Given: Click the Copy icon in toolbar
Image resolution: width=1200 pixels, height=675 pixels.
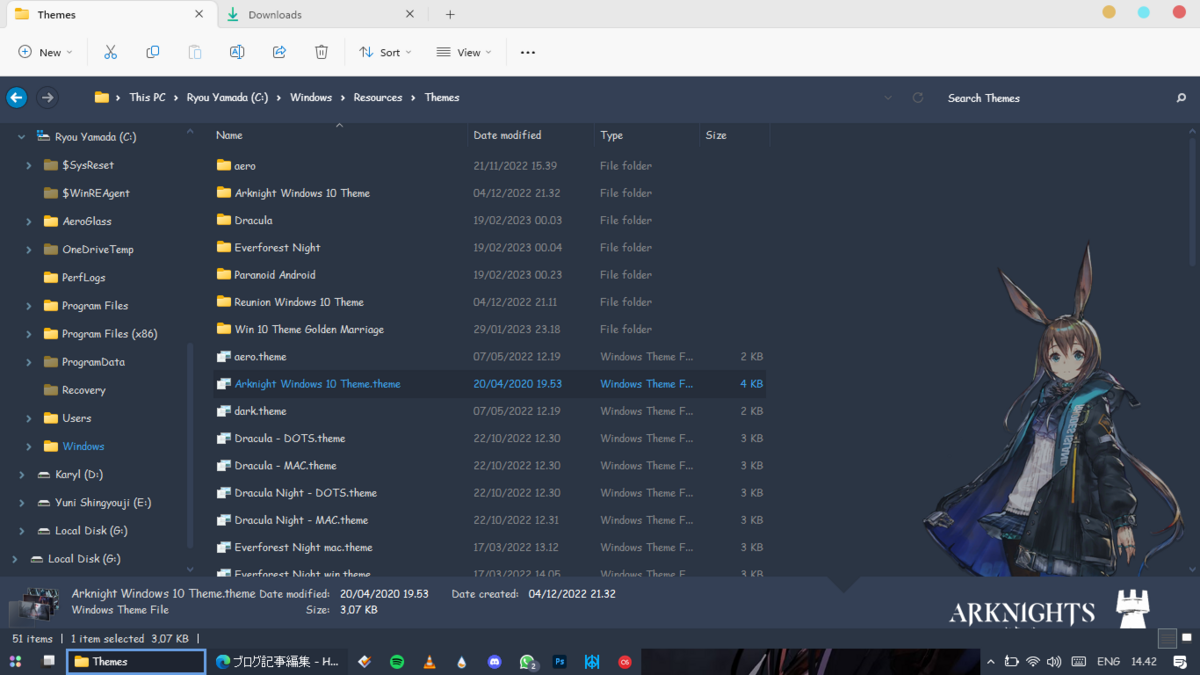Looking at the screenshot, I should 153,52.
